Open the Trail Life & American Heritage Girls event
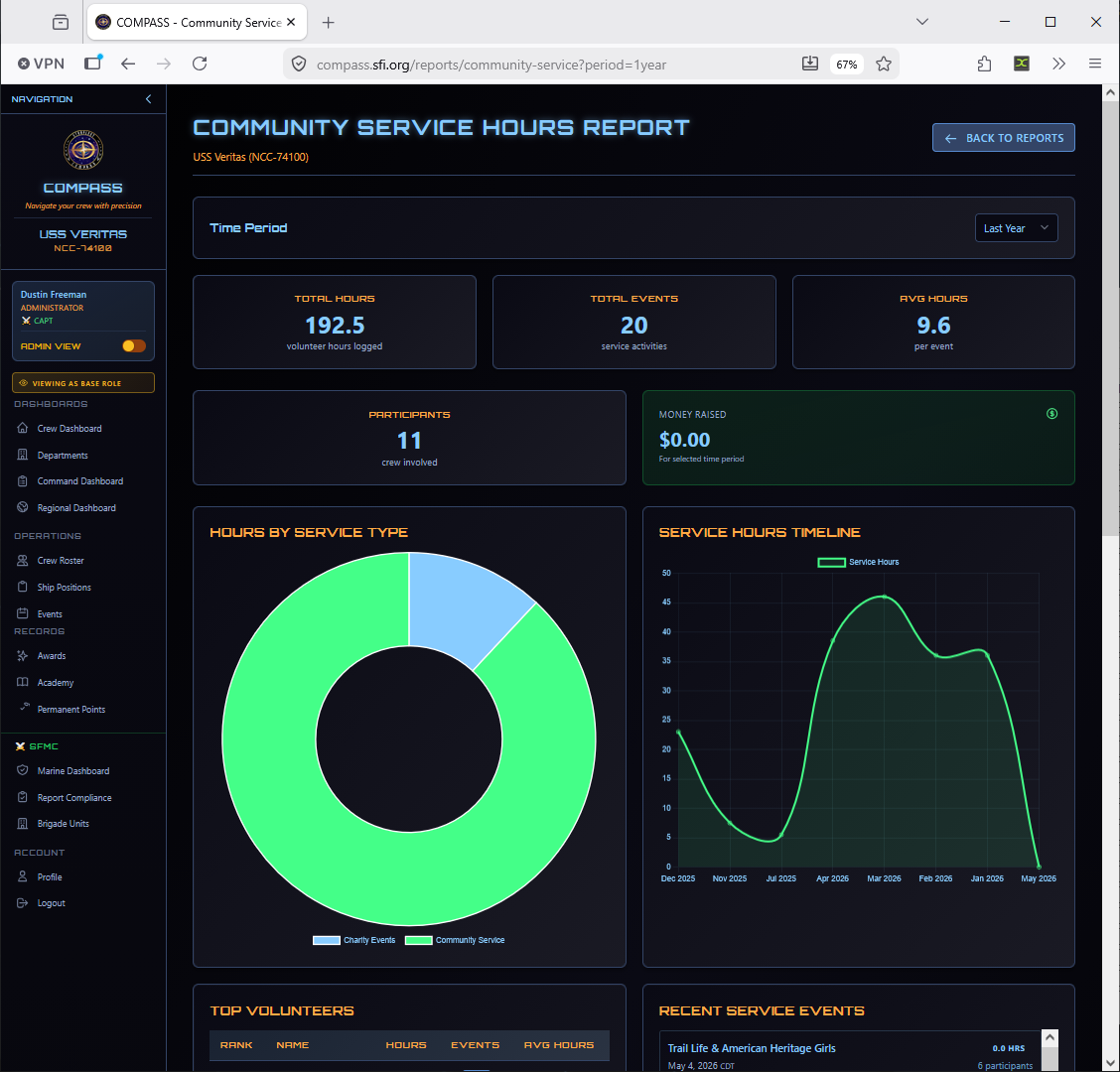Screen dimensions: 1120x1072 [x=752, y=1048]
